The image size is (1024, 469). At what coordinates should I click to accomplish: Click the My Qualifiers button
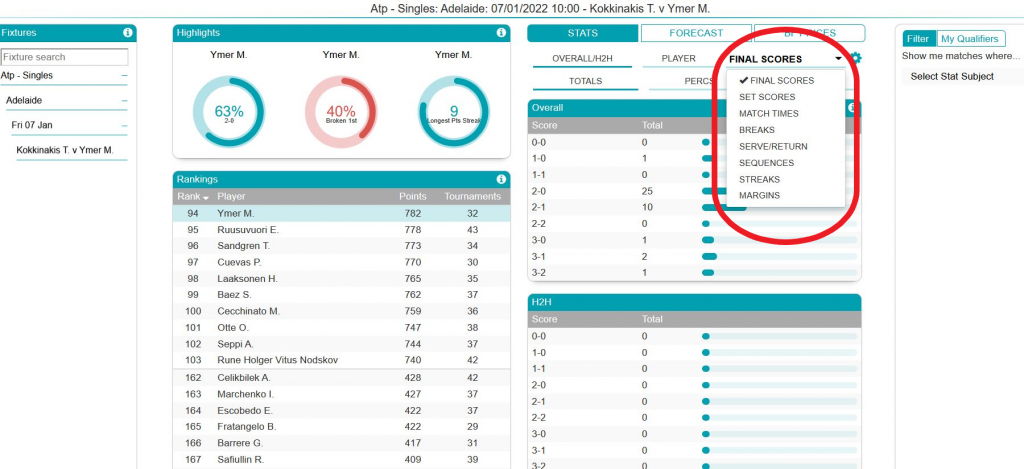[x=969, y=39]
